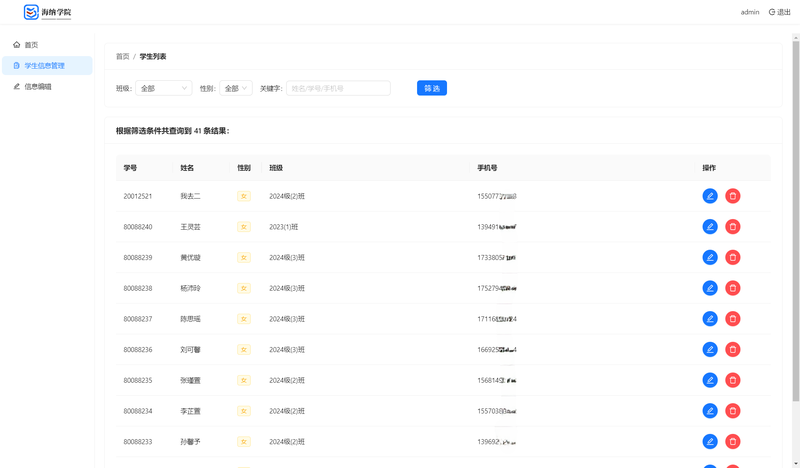Select 学生信息管理 in the sidebar
Screen dimensions: 800x468
47,65
